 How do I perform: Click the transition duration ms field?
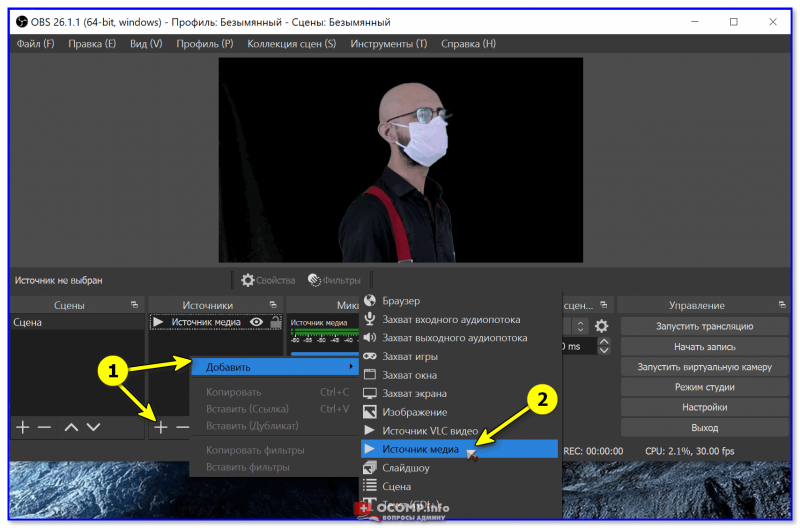[579, 346]
